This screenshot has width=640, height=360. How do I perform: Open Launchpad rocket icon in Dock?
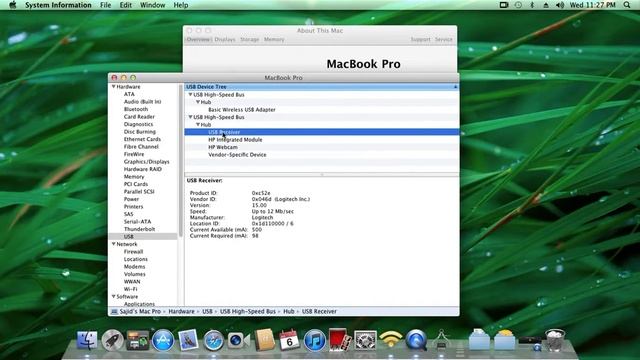point(112,340)
